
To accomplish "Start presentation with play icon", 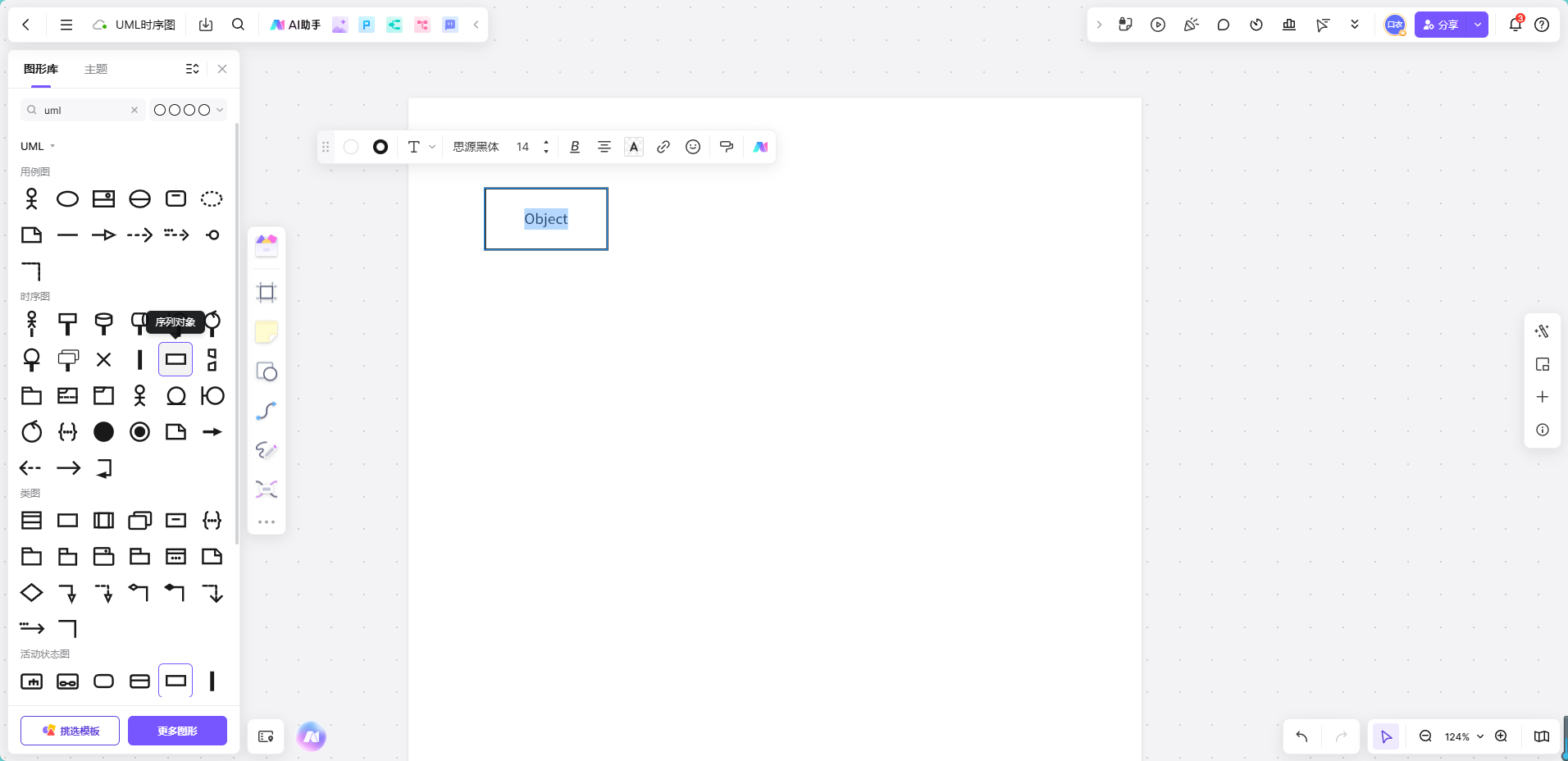I will point(1158,25).
